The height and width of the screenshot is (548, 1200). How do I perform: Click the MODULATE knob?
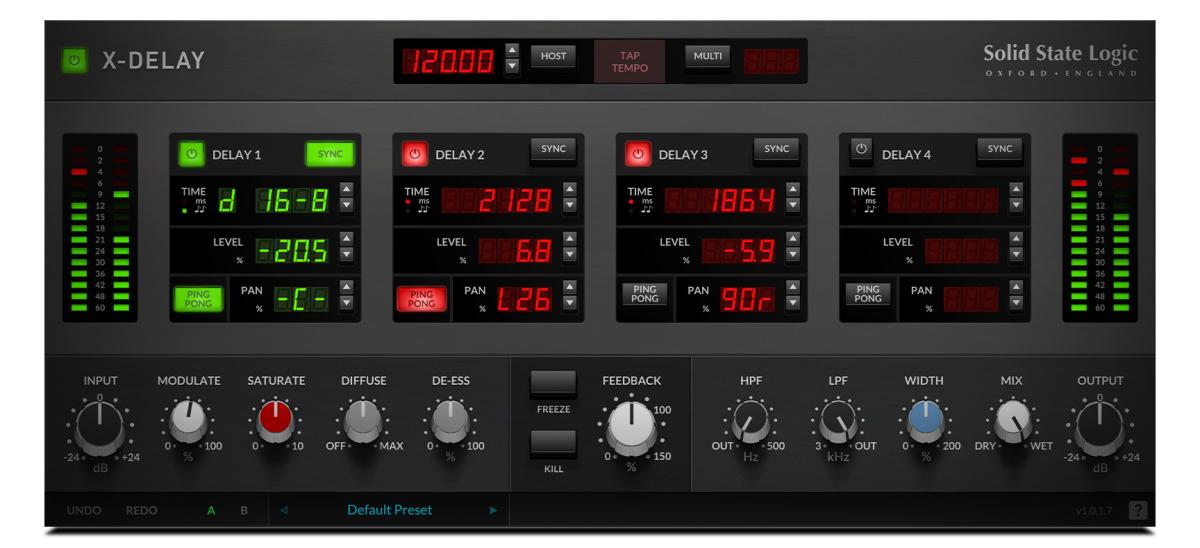point(188,422)
